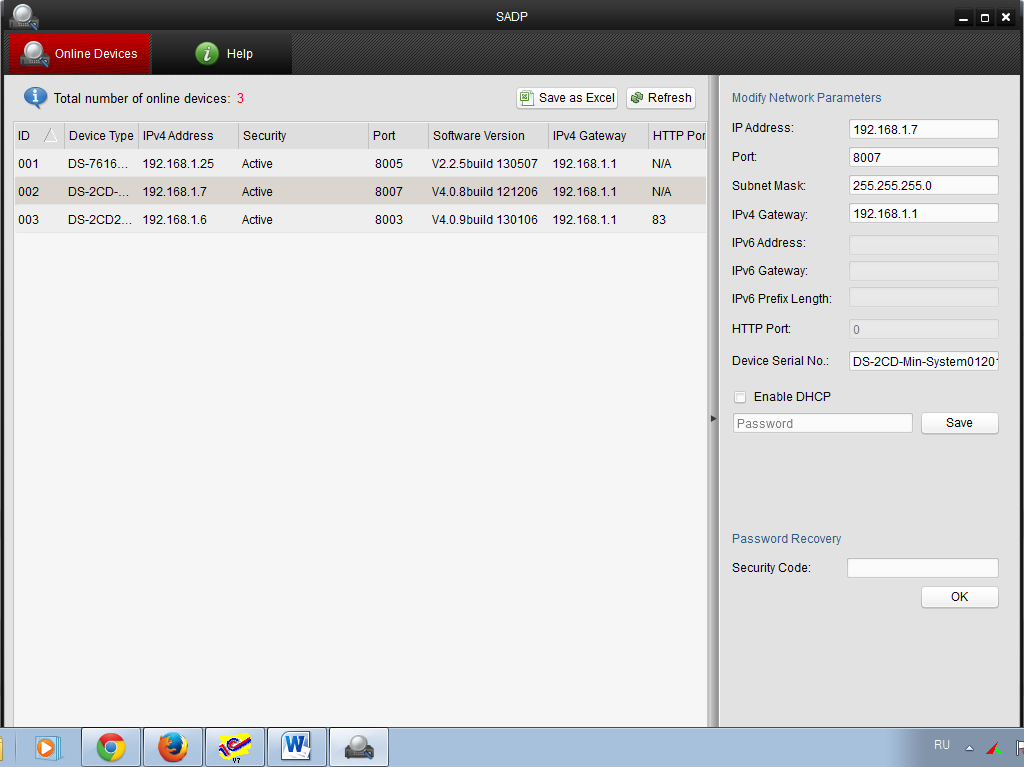This screenshot has height=767, width=1024.
Task: Sort by Port column header
Action: 398,135
